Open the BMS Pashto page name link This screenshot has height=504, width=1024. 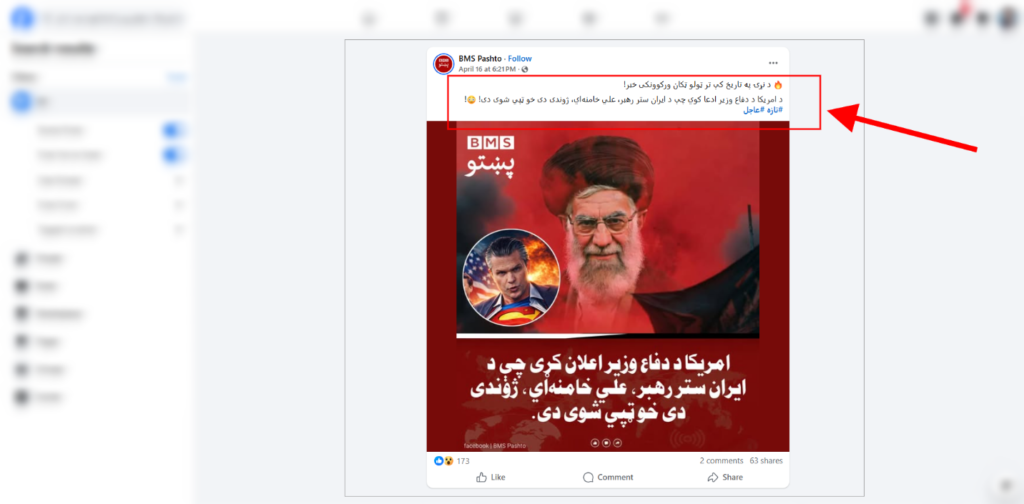click(480, 59)
